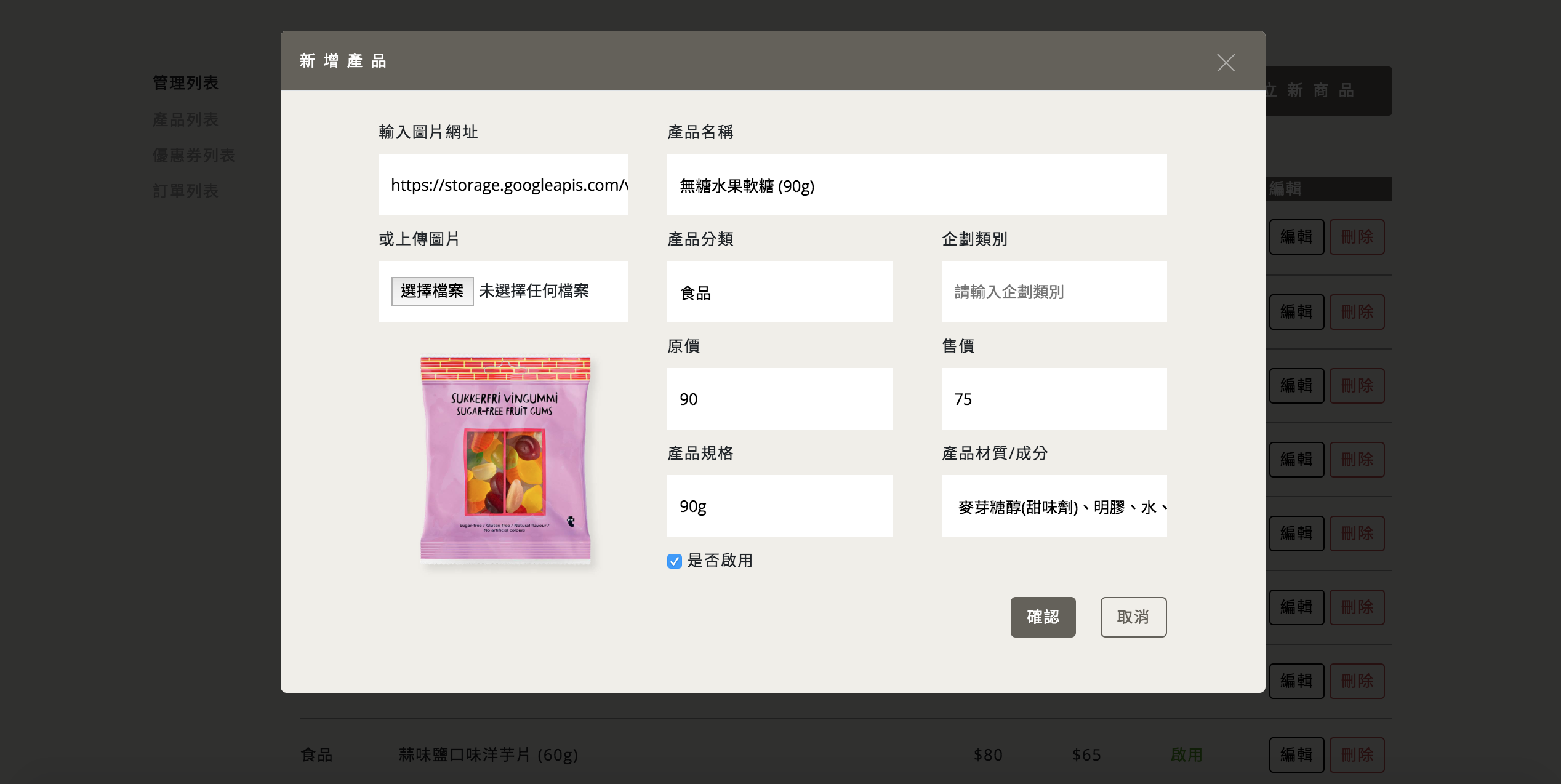Close the 新增產品 dialog with X icon
Viewport: 1561px width, 784px height.
(x=1226, y=63)
